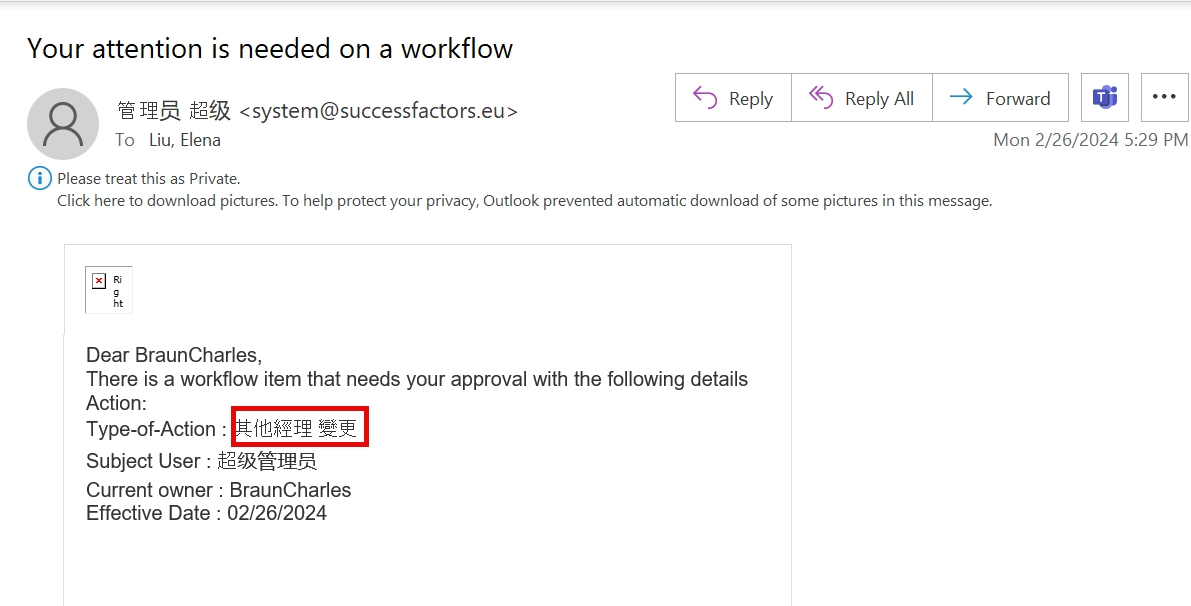This screenshot has width=1191, height=606.
Task: Click the blue info icon
Action: coord(39,179)
